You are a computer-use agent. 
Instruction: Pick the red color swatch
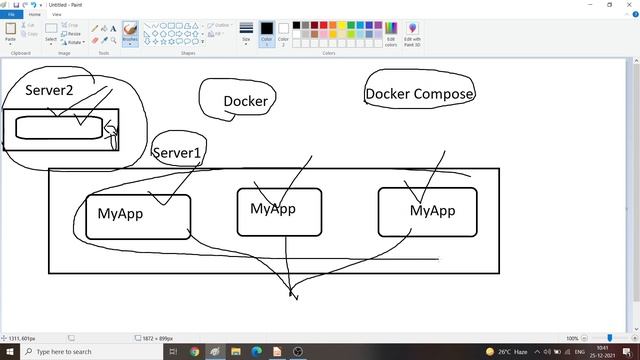(324, 25)
